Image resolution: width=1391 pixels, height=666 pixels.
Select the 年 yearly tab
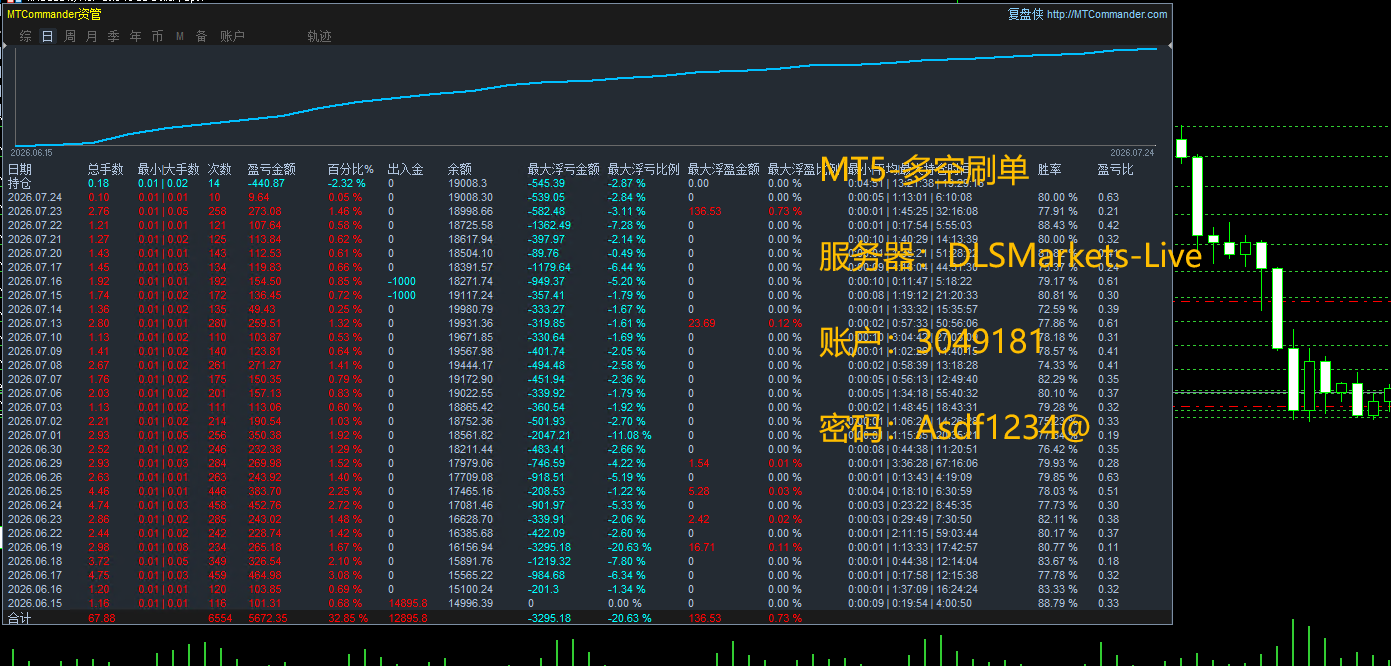(x=136, y=36)
